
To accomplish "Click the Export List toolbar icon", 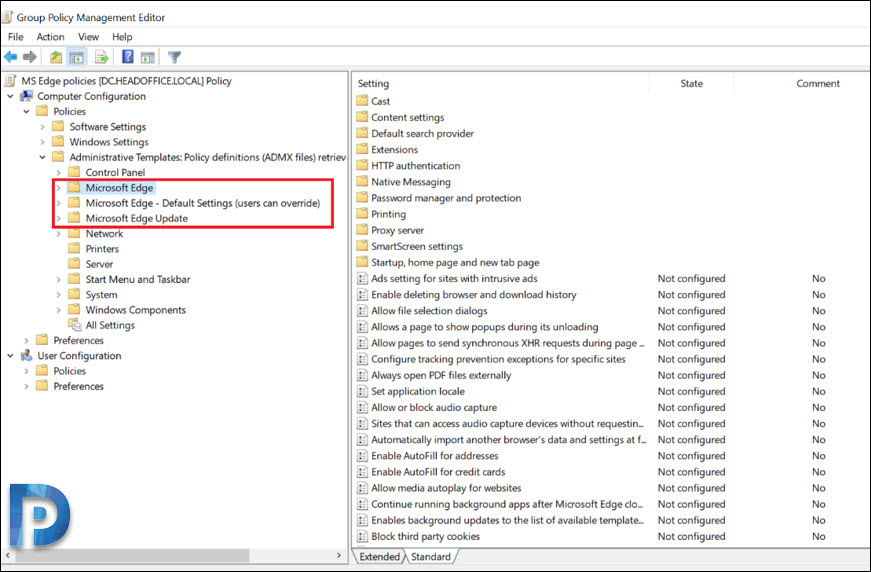I will click(101, 57).
